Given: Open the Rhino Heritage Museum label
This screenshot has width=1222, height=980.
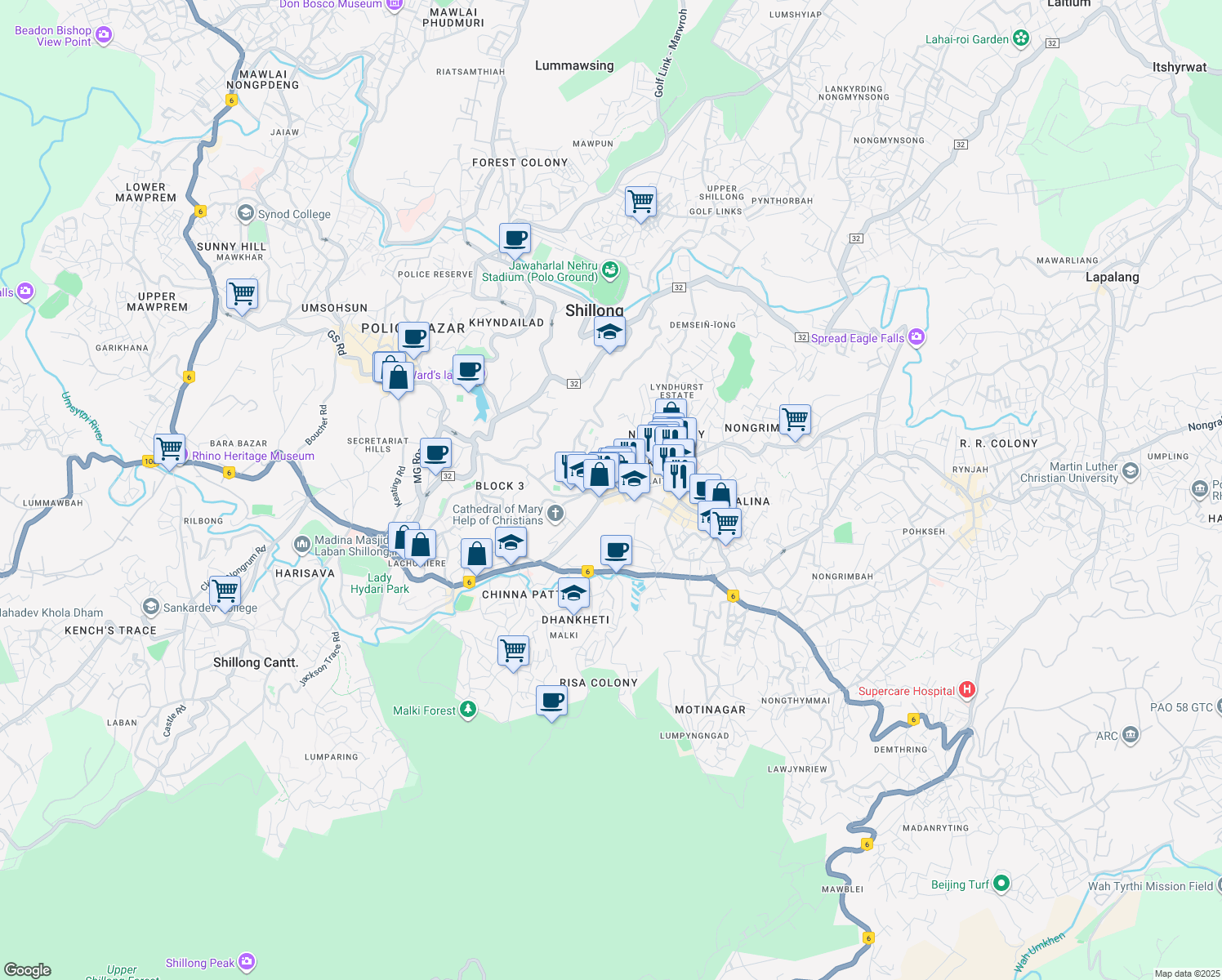Looking at the screenshot, I should click(252, 456).
